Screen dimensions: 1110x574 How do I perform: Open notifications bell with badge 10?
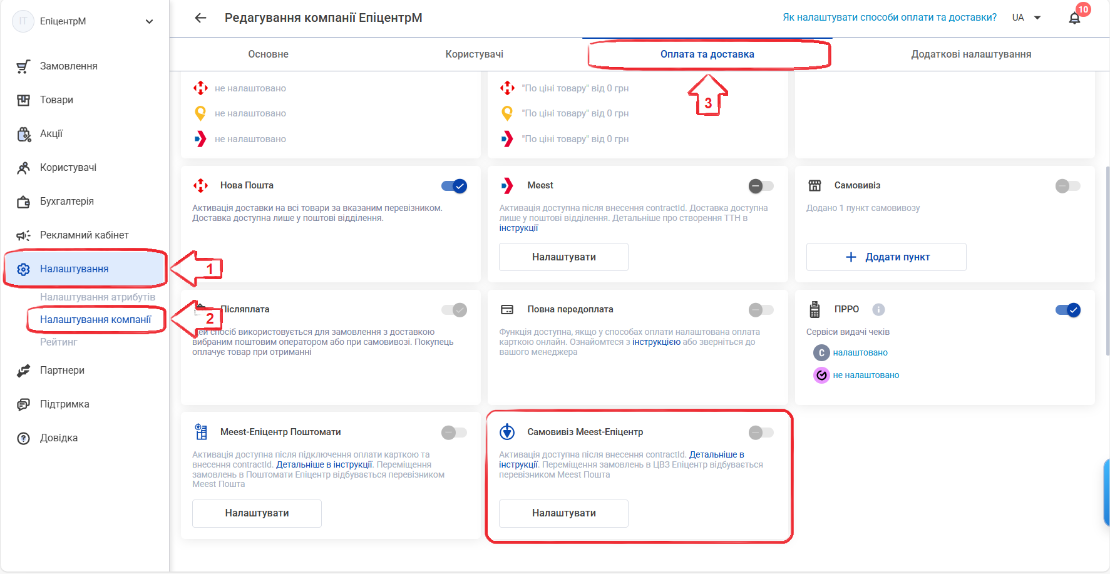click(1075, 17)
